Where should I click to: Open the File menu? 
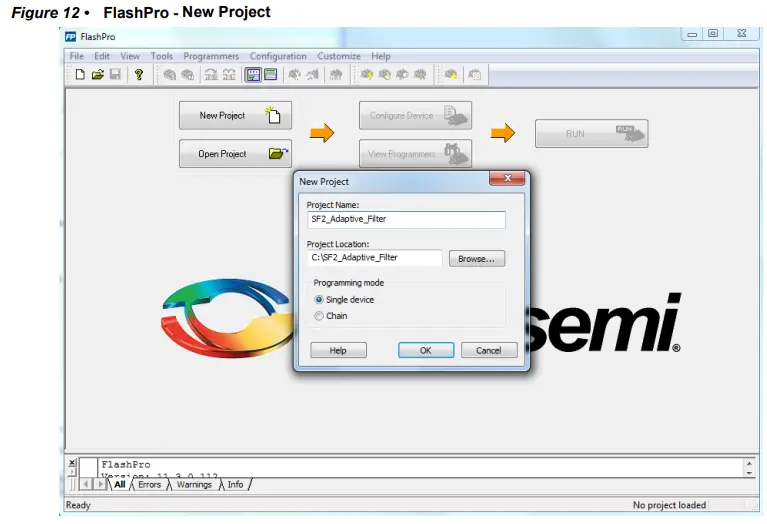point(76,56)
